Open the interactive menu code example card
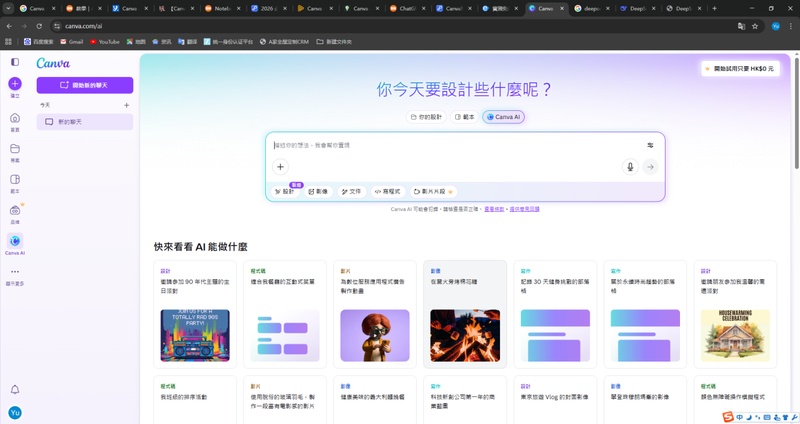800x424 pixels. 285,314
